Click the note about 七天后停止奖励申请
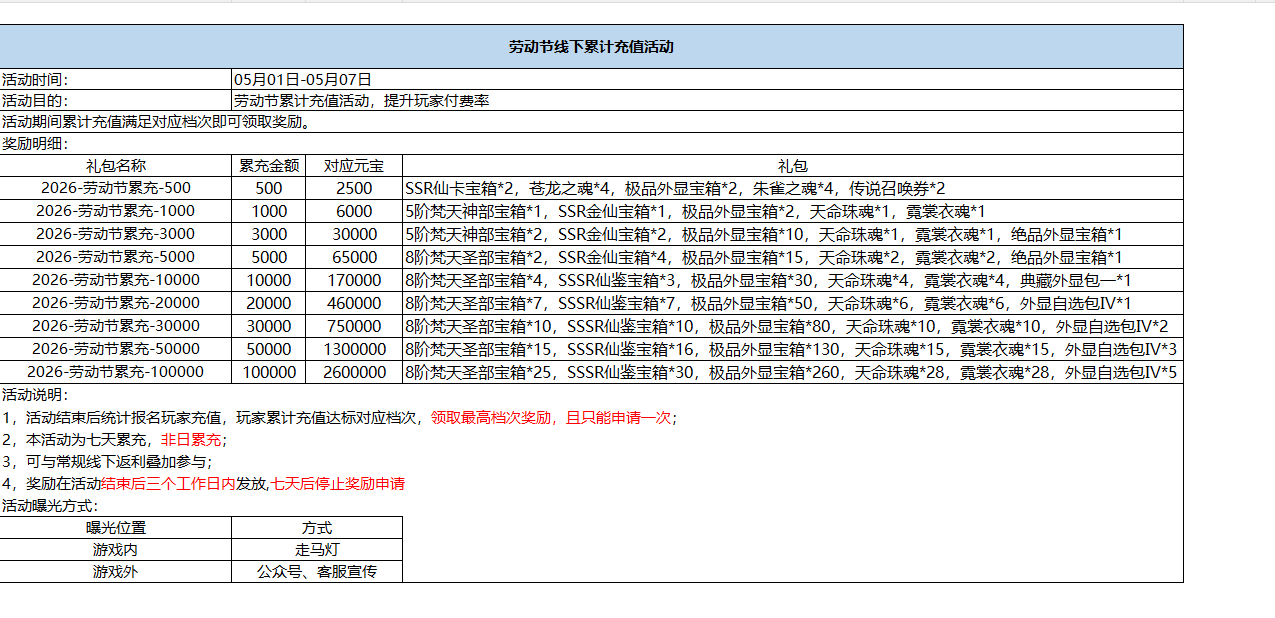The image size is (1275, 618). 338,484
